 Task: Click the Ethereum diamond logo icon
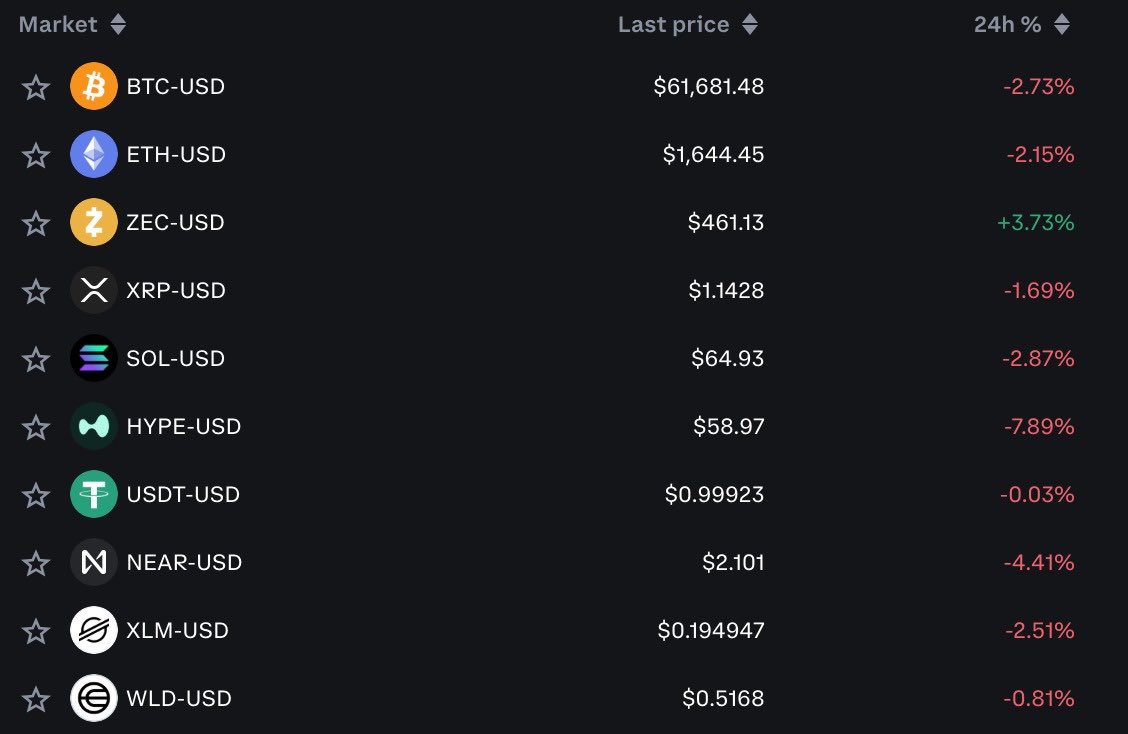(94, 154)
